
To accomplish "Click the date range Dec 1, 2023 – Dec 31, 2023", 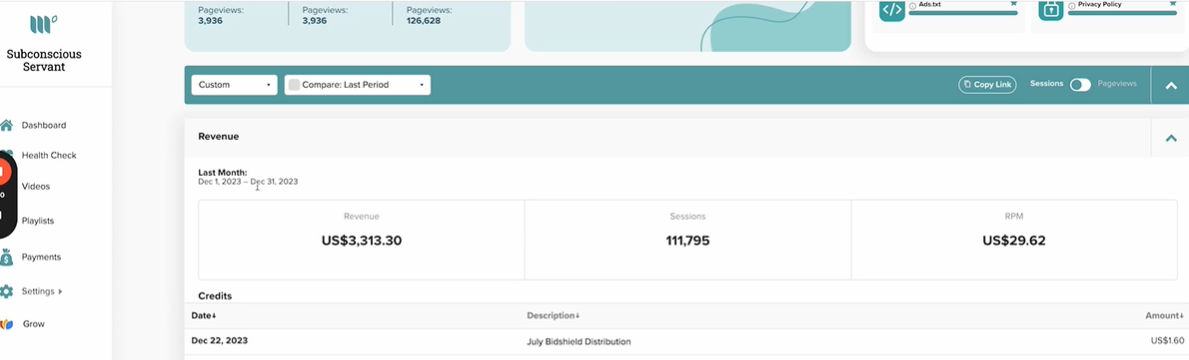I will (x=248, y=182).
